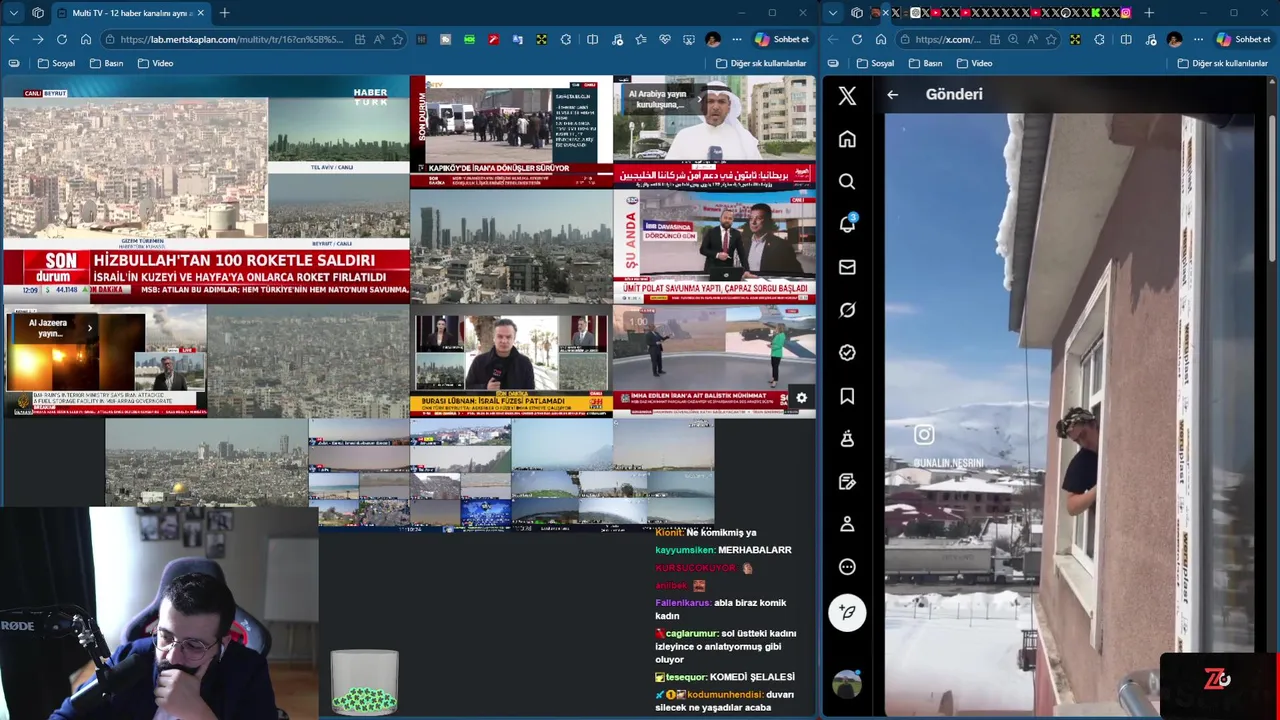The height and width of the screenshot is (720, 1280).
Task: Open Grok icon in X sidebar
Action: coord(847,310)
